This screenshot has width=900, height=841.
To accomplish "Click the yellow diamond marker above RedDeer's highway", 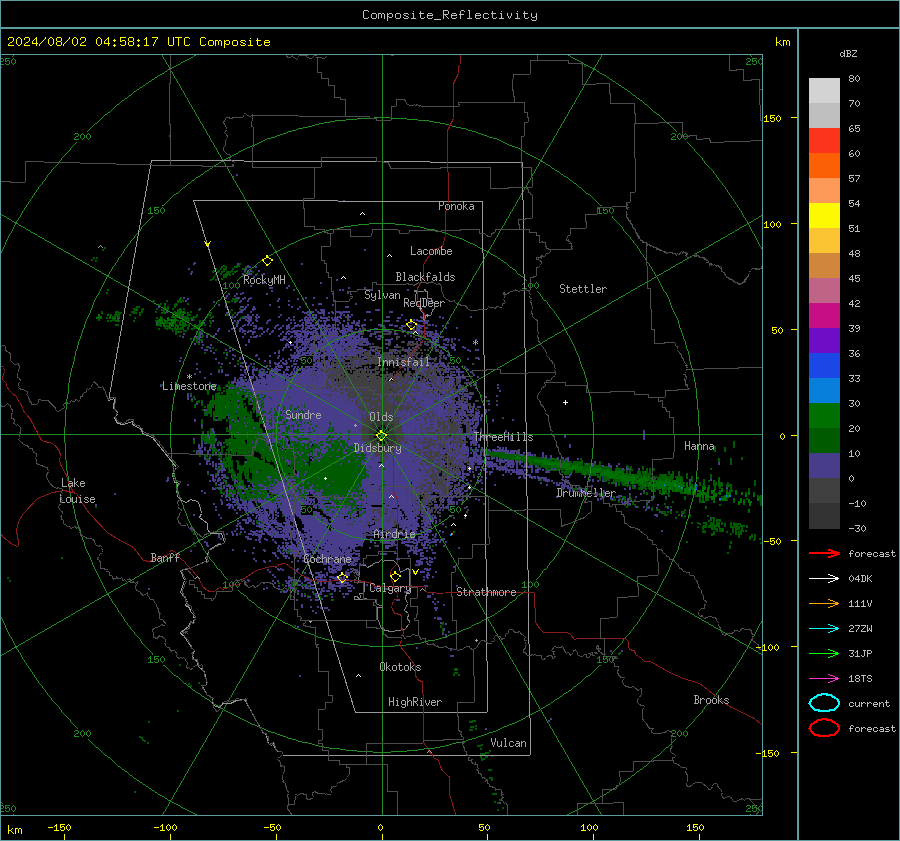I will point(411,325).
